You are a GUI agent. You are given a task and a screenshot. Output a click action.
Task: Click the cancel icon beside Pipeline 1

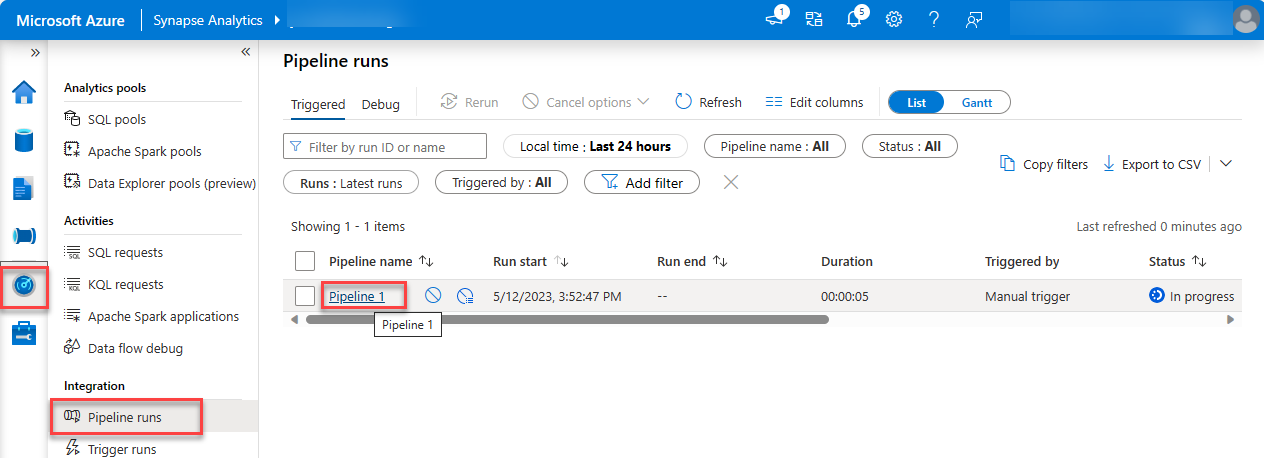[x=433, y=296]
